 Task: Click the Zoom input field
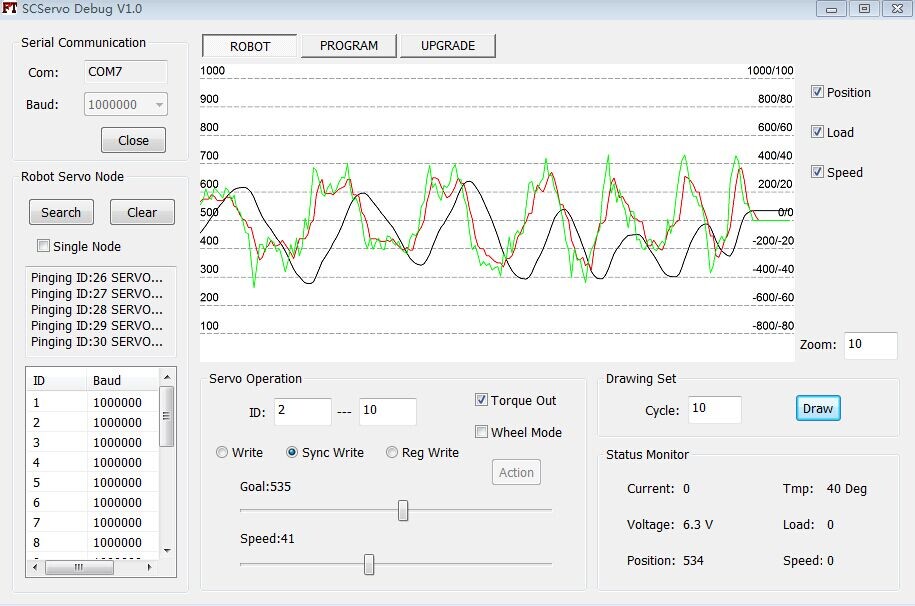(871, 345)
